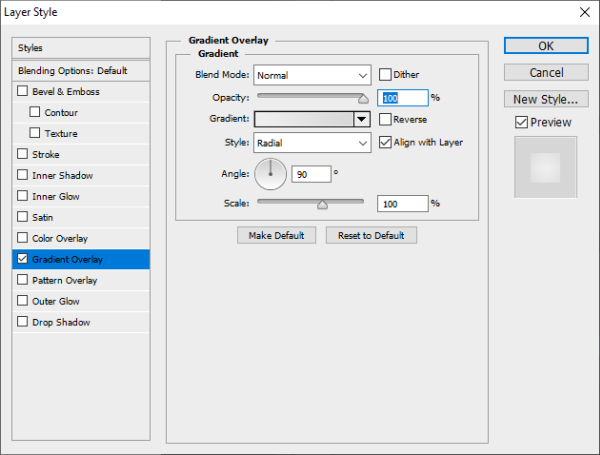
Task: Click the Angle dial
Action: [271, 174]
